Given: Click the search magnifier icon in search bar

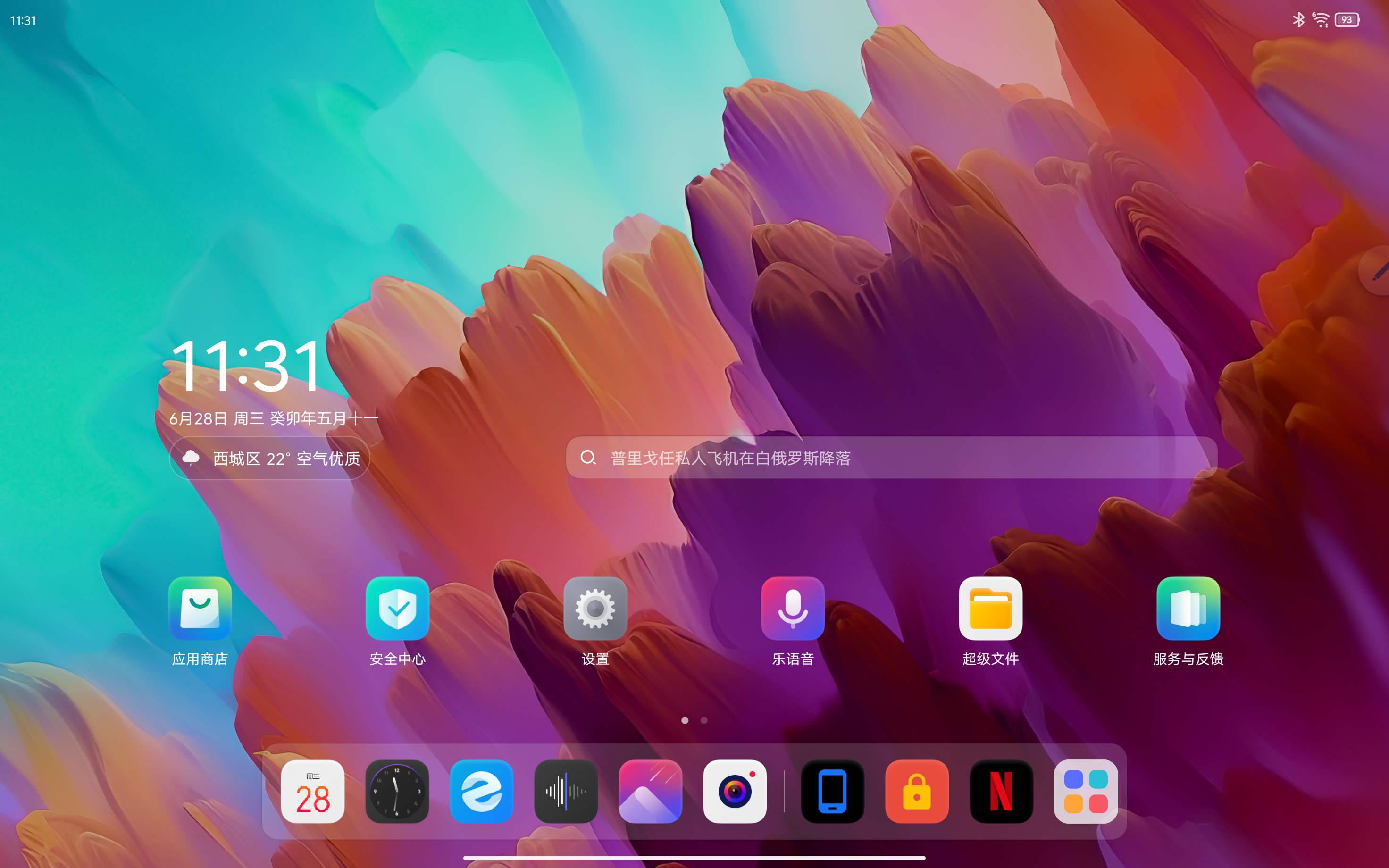Looking at the screenshot, I should pyautogui.click(x=588, y=458).
